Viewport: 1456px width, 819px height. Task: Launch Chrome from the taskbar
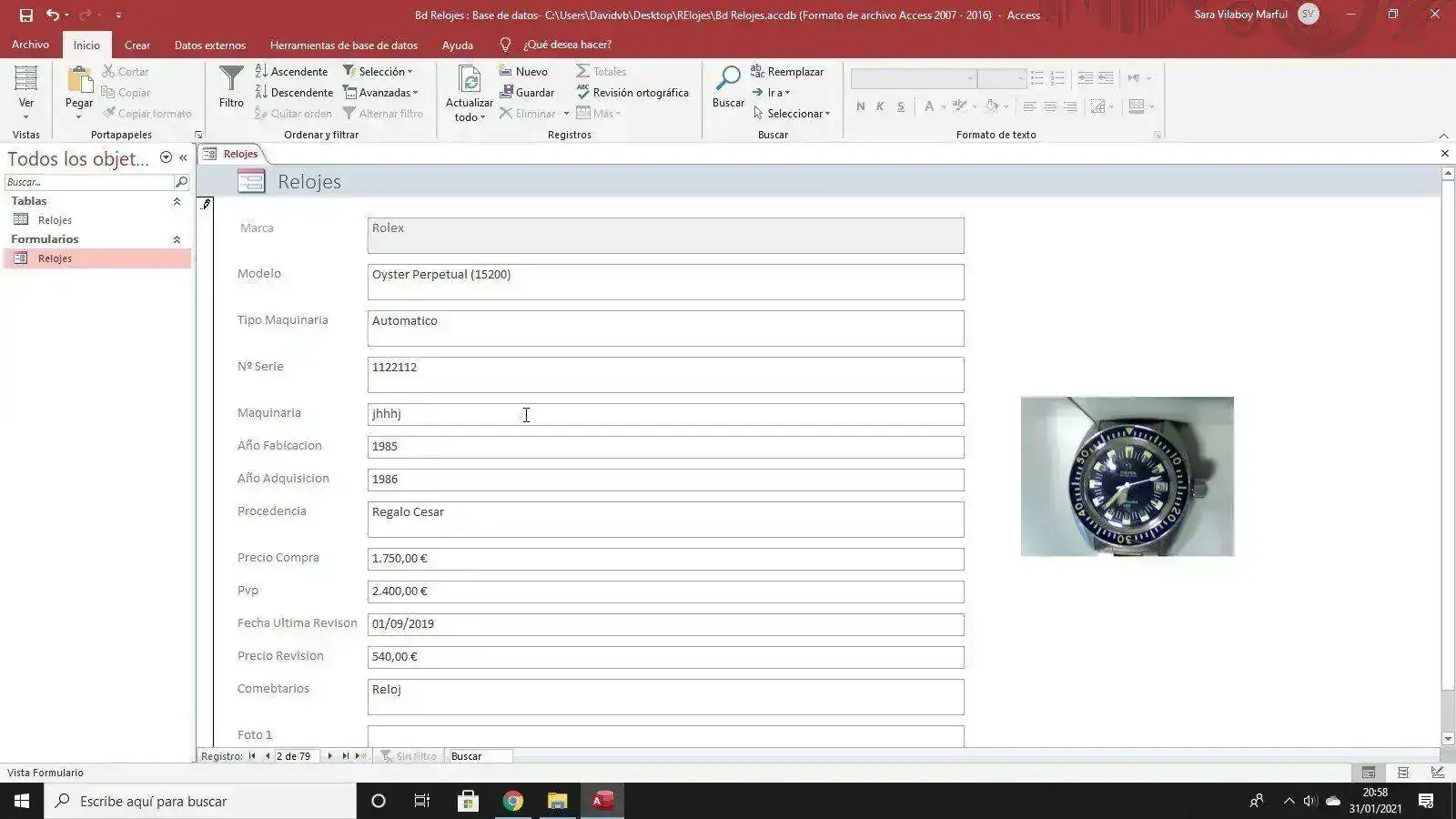coord(512,801)
